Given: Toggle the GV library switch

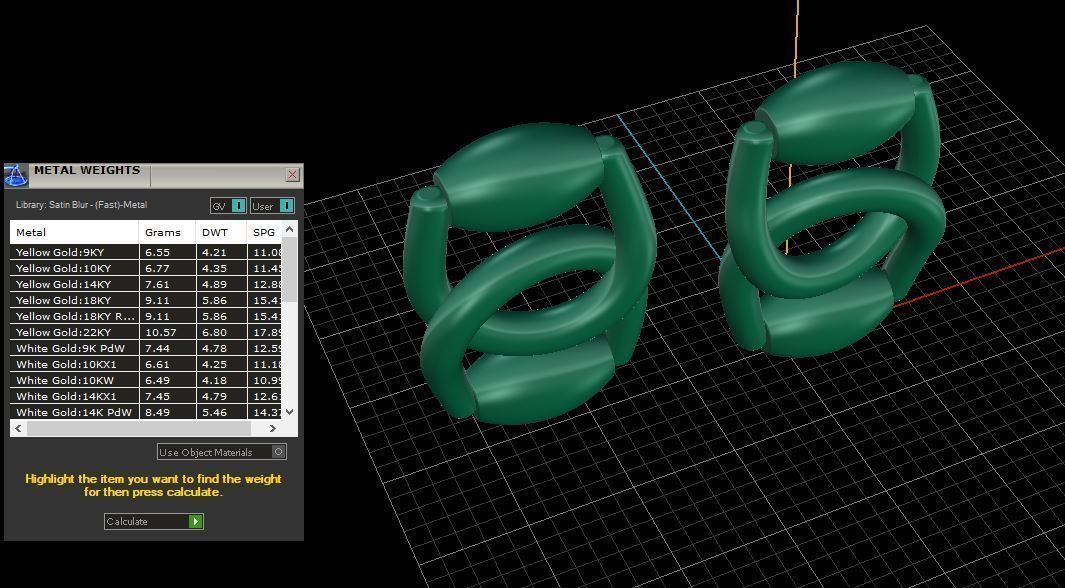Looking at the screenshot, I should 228,206.
